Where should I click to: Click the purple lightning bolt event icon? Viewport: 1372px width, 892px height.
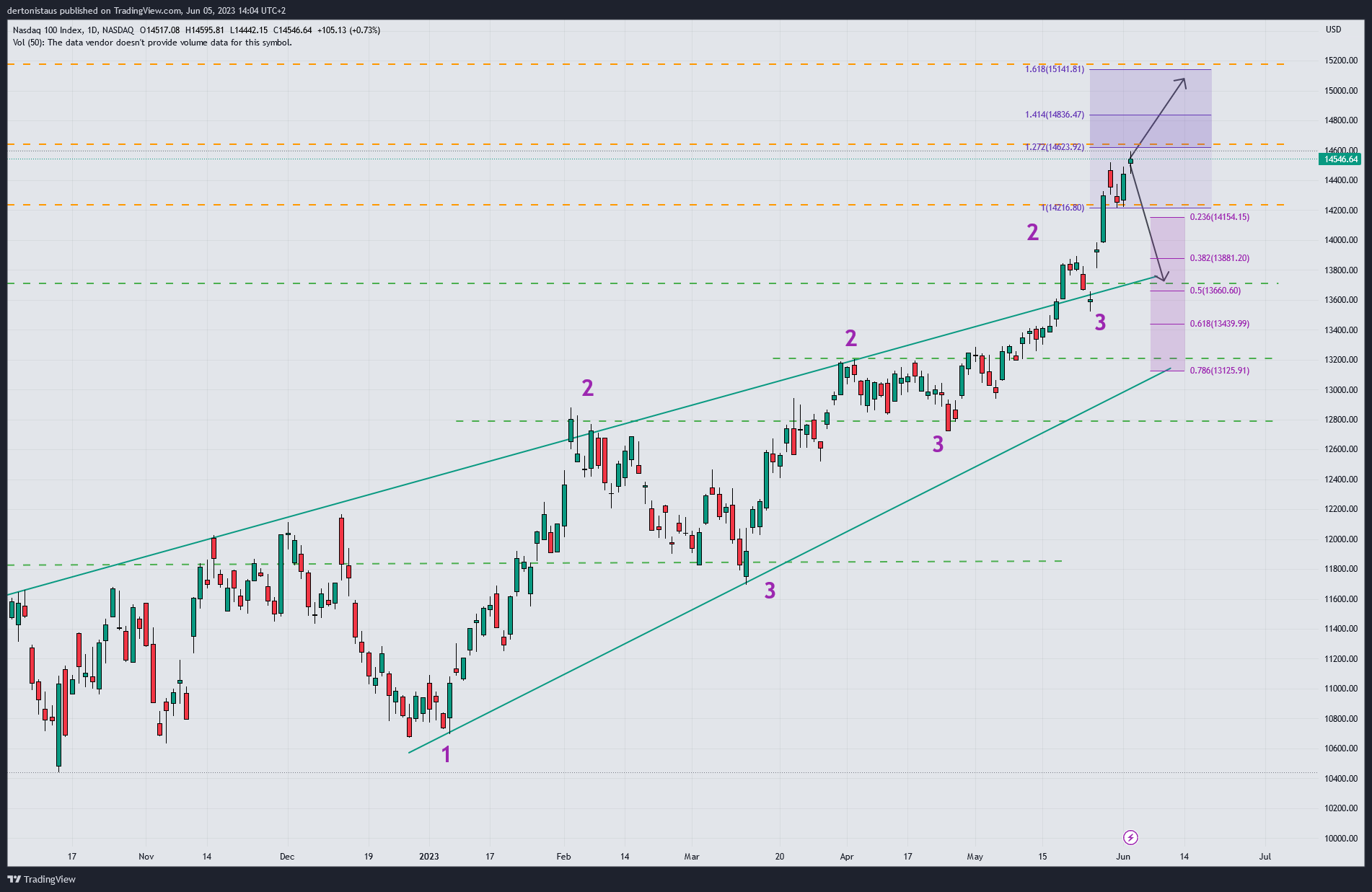click(x=1130, y=837)
